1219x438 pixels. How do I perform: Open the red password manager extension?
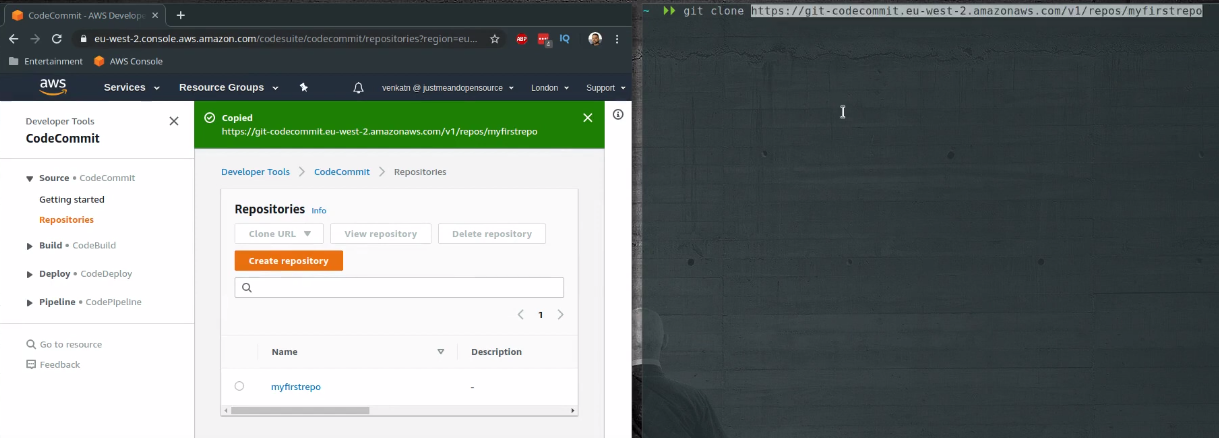(x=545, y=39)
